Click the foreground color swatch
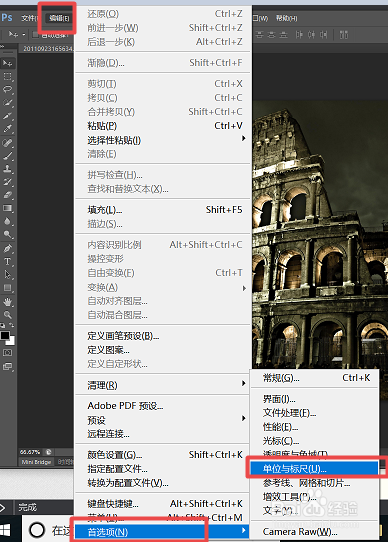This screenshot has width=388, height=542. [5, 335]
